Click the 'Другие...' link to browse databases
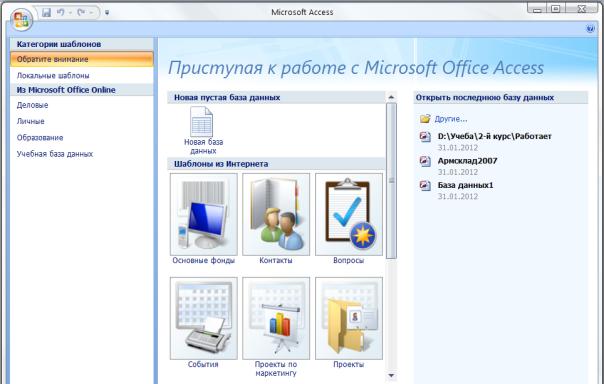Image resolution: width=604 pixels, height=384 pixels. point(451,119)
